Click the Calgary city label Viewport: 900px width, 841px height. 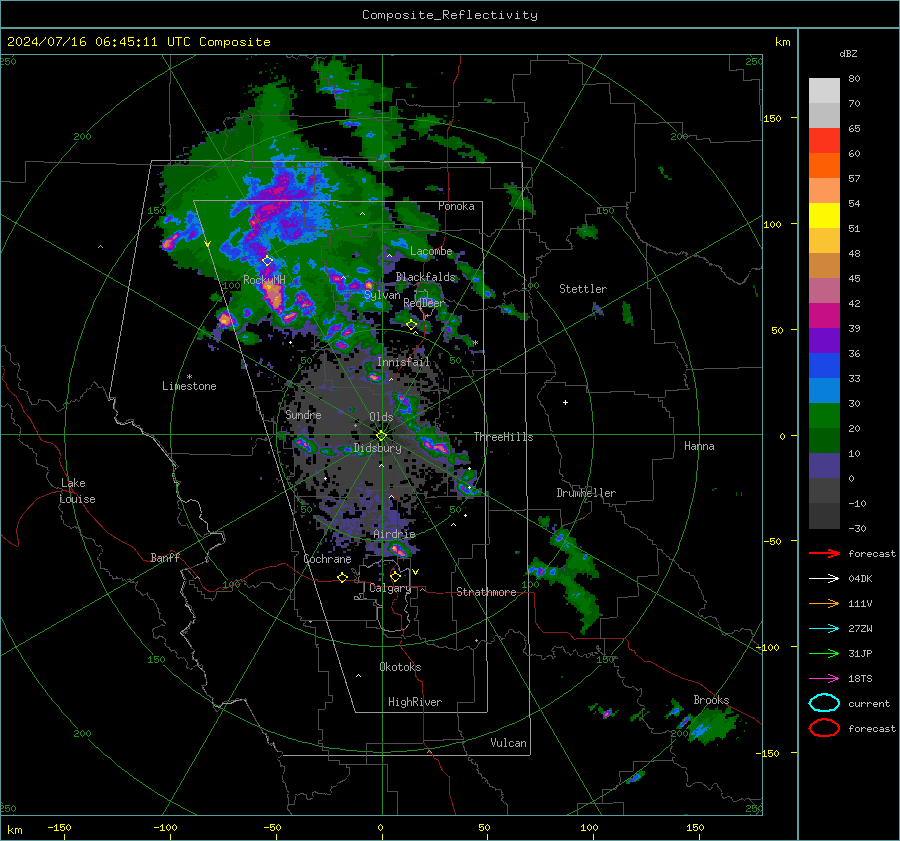[390, 588]
